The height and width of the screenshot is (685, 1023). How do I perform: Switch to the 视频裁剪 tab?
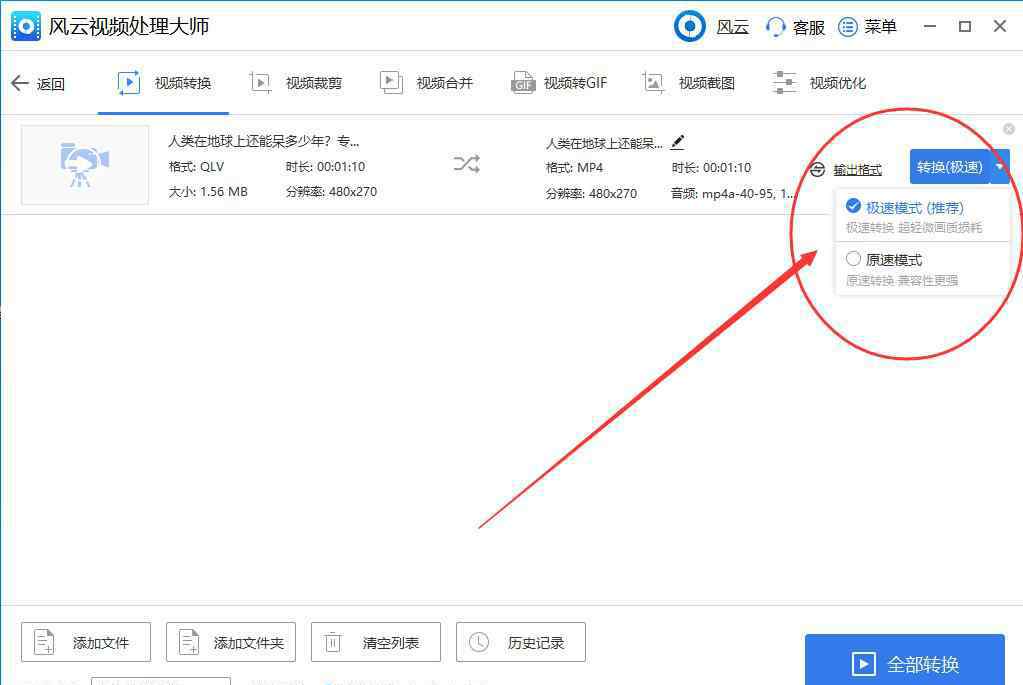pyautogui.click(x=296, y=84)
